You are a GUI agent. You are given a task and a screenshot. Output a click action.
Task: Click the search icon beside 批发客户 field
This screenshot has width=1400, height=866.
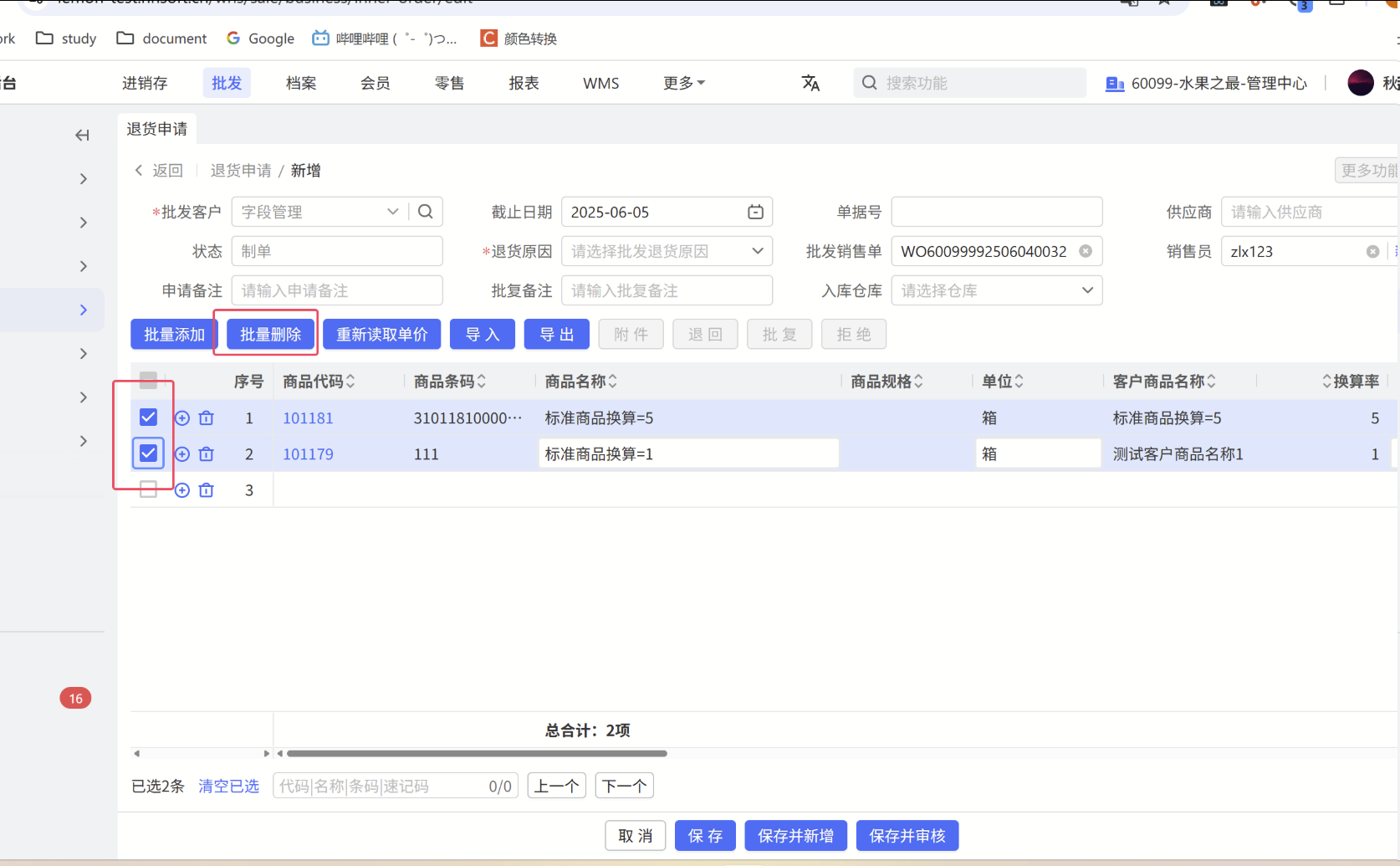[x=426, y=212]
